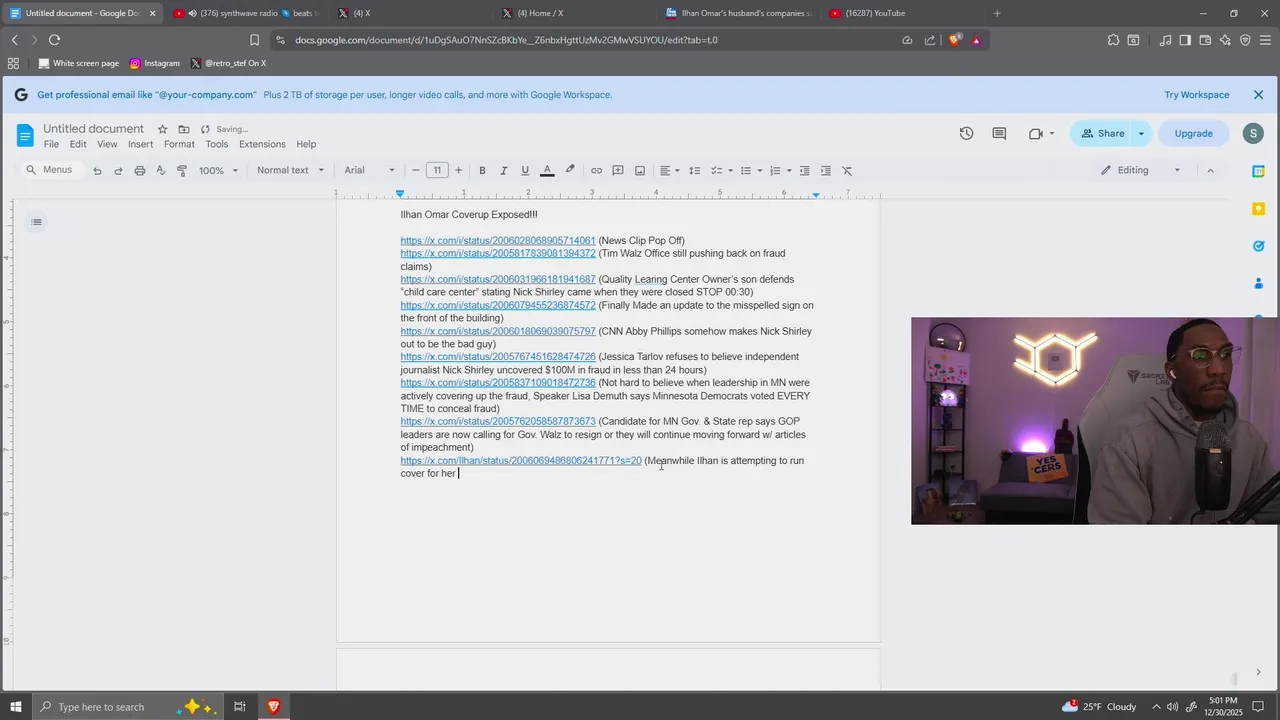
Task: Open the File menu
Action: coord(51,145)
